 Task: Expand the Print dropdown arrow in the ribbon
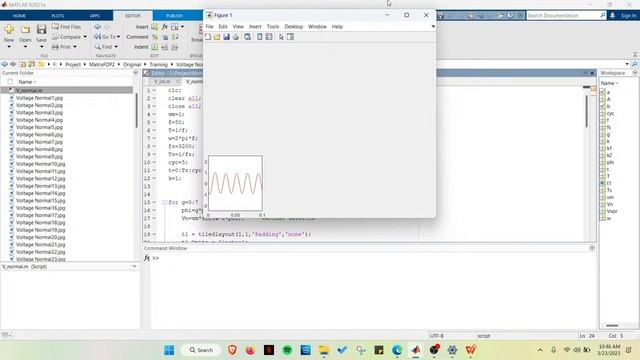tap(75, 47)
